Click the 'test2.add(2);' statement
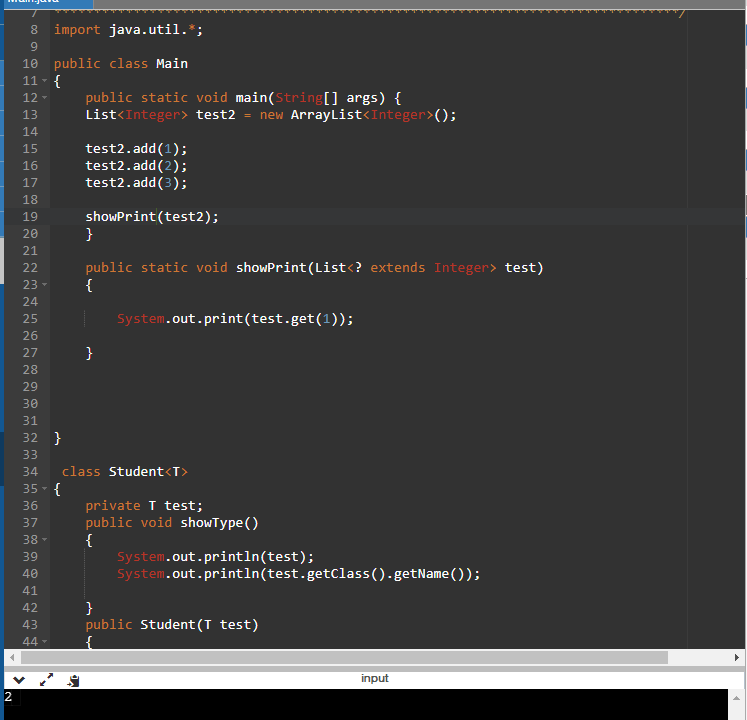This screenshot has width=747, height=720. (x=136, y=166)
